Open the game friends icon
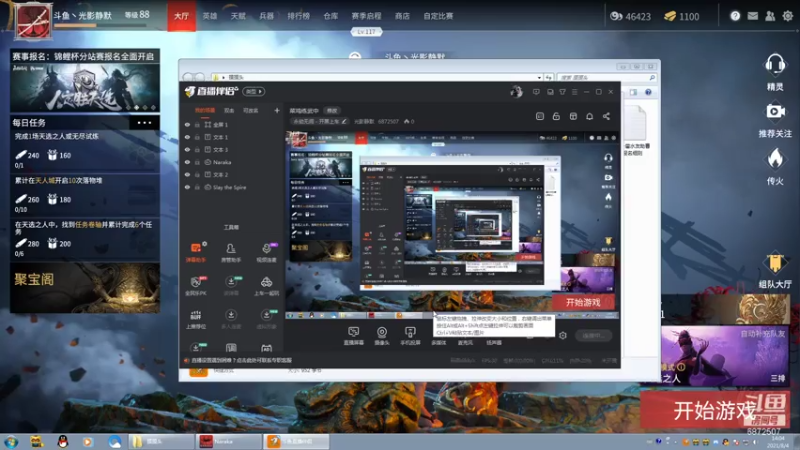 tap(770, 16)
